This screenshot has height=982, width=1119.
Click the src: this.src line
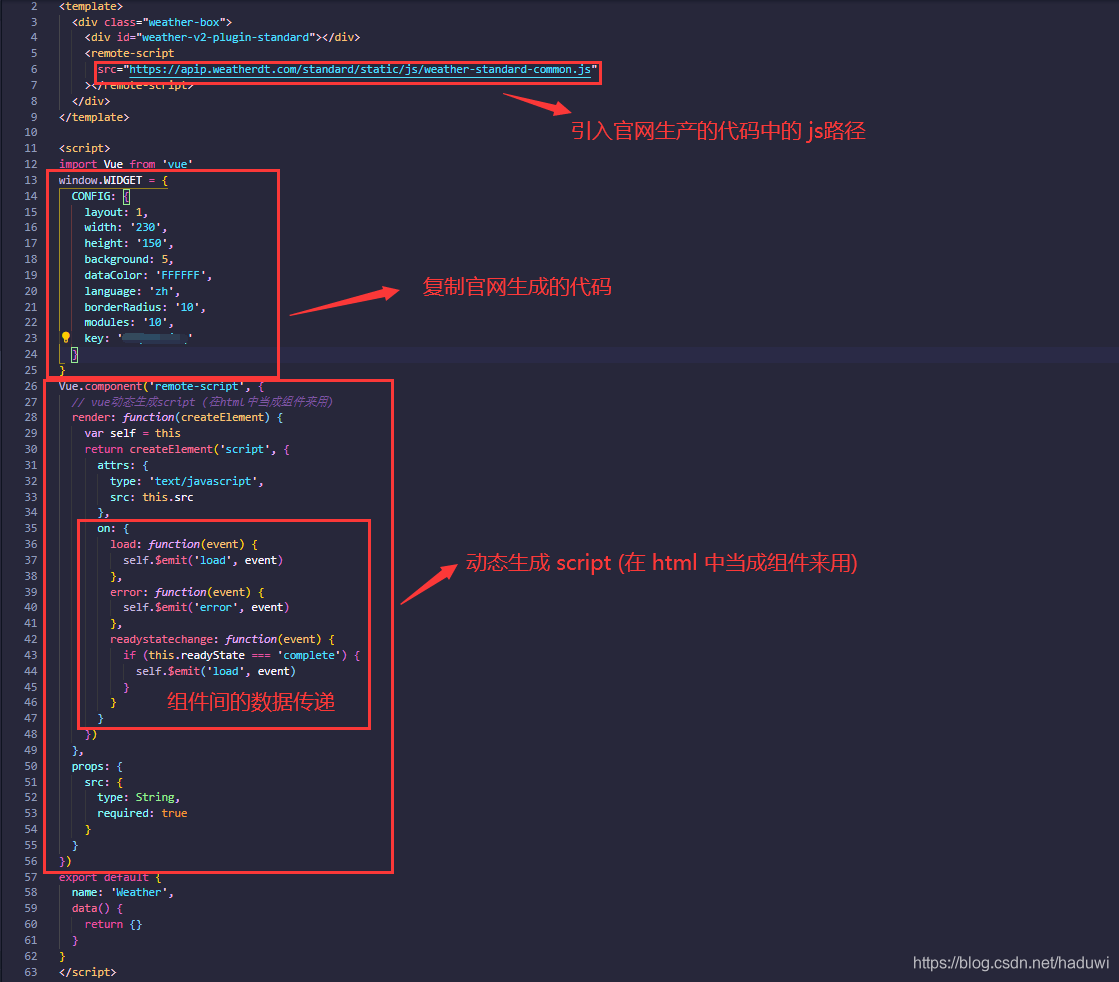click(x=151, y=497)
